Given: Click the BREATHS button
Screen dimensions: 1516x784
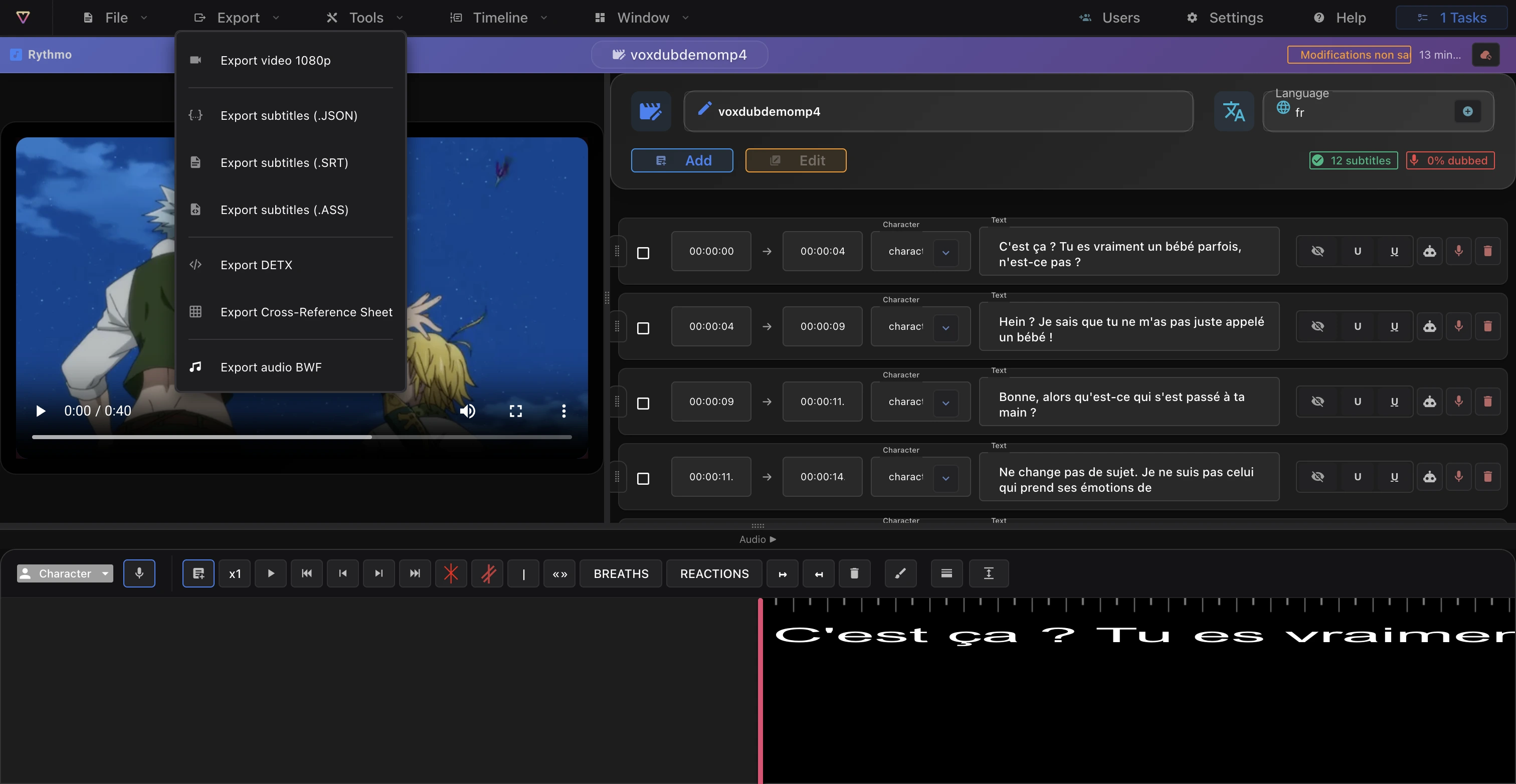Looking at the screenshot, I should [x=621, y=573].
